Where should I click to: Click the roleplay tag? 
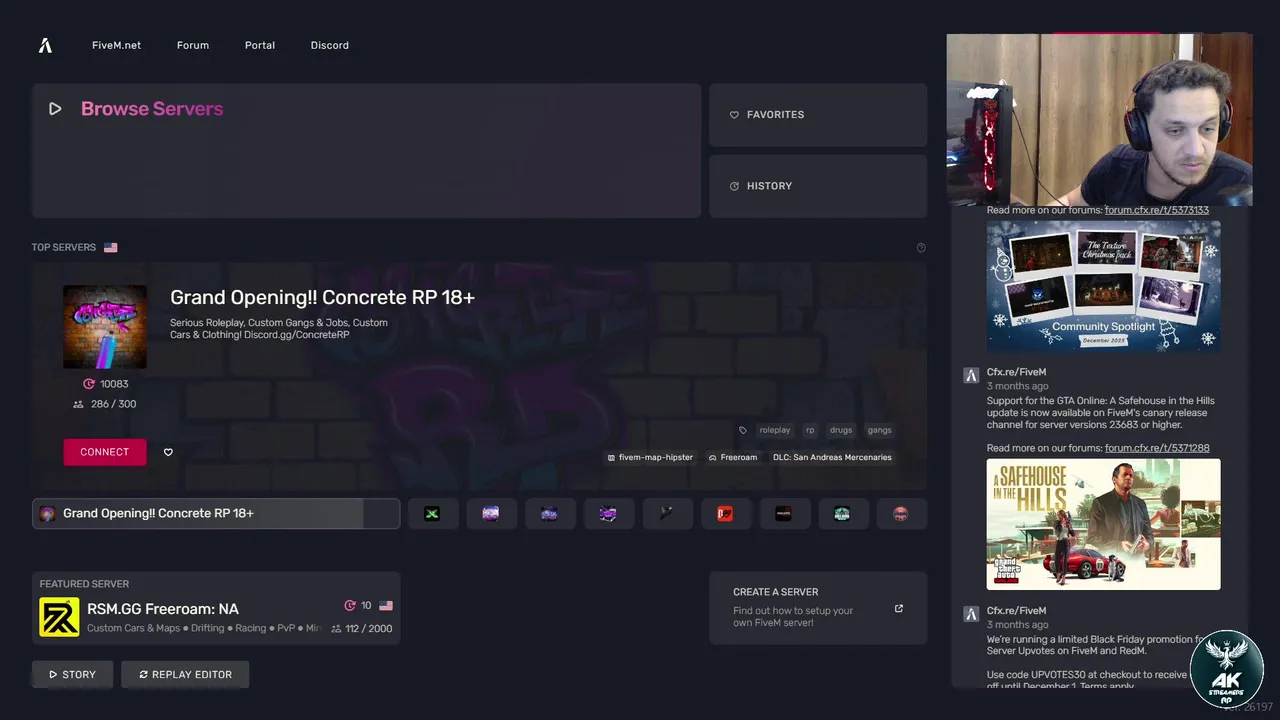click(x=774, y=430)
